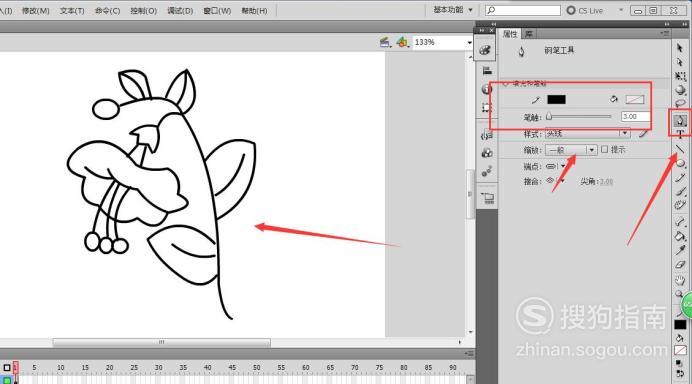Select the 3D Rotation tool
This screenshot has height=384, width=692.
point(680,90)
